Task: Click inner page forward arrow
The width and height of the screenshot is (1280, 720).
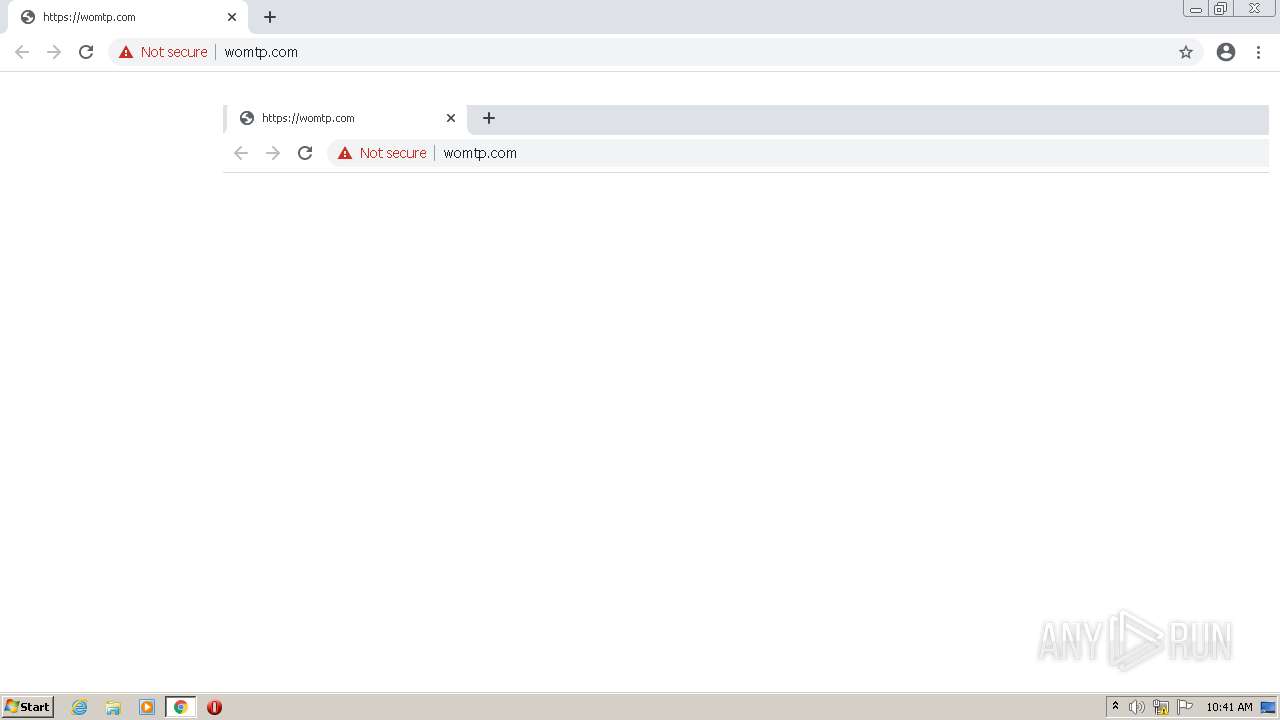Action: tap(273, 153)
